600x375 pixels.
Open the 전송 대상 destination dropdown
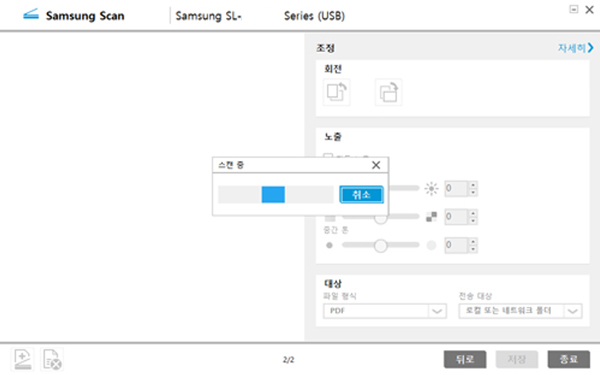coord(520,311)
